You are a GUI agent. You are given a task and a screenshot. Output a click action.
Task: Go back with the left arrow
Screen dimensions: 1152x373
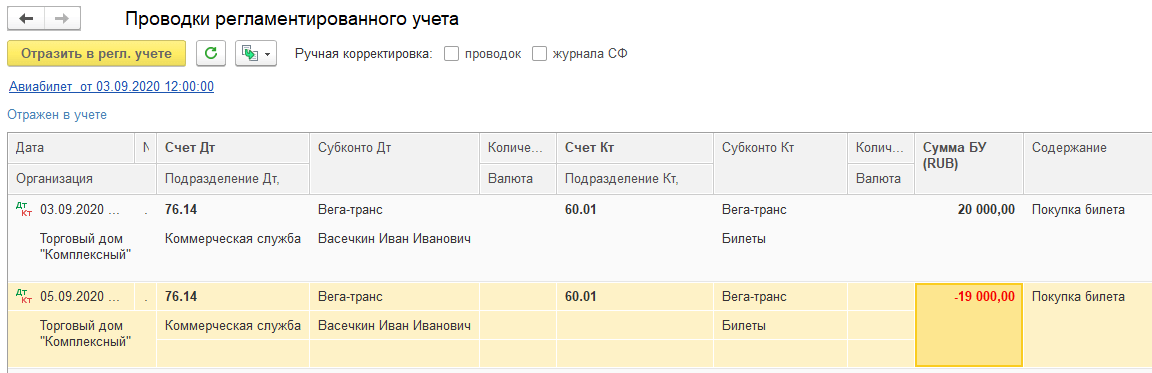(x=26, y=19)
